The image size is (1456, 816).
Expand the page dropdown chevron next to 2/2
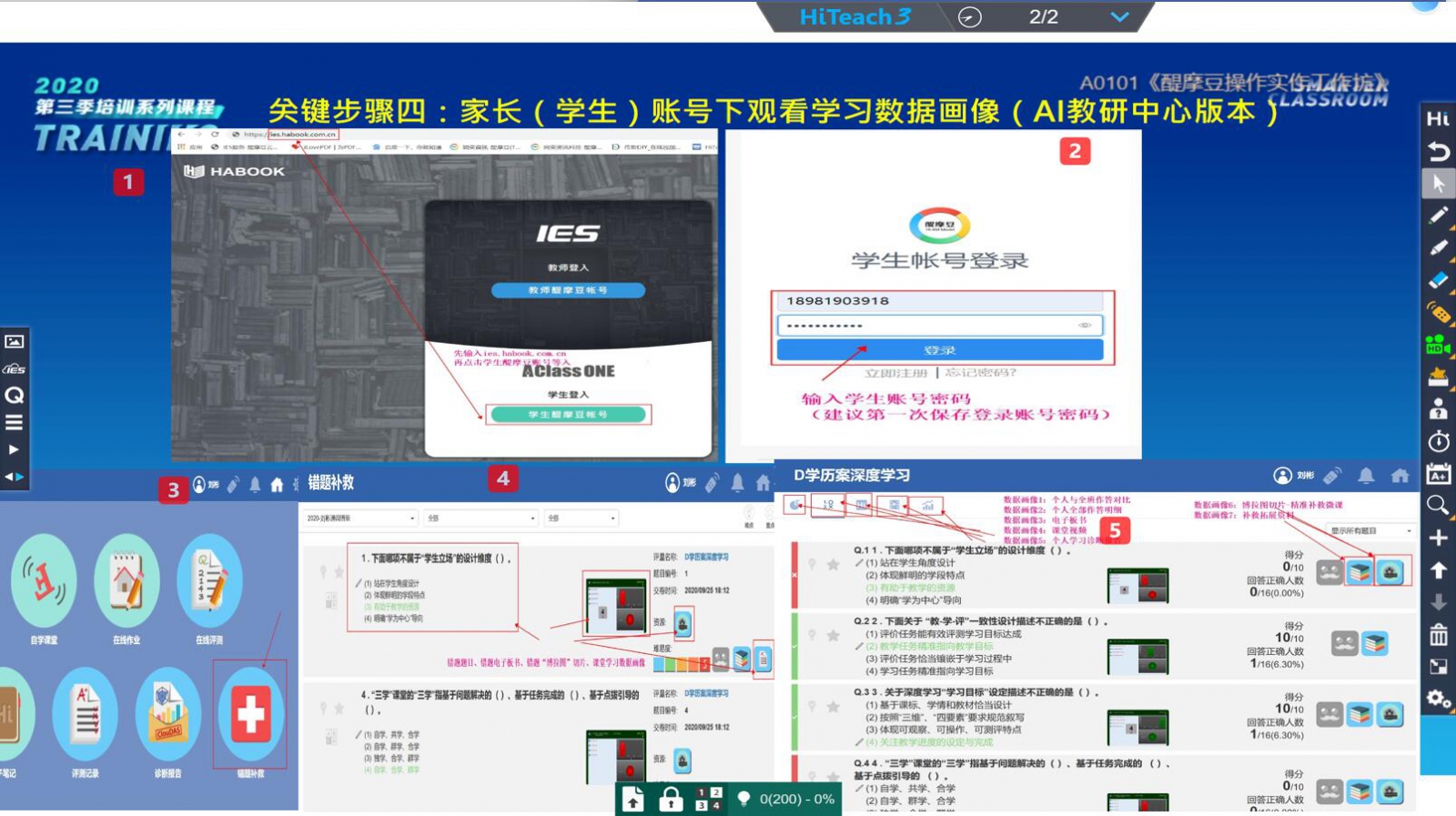tap(1119, 17)
